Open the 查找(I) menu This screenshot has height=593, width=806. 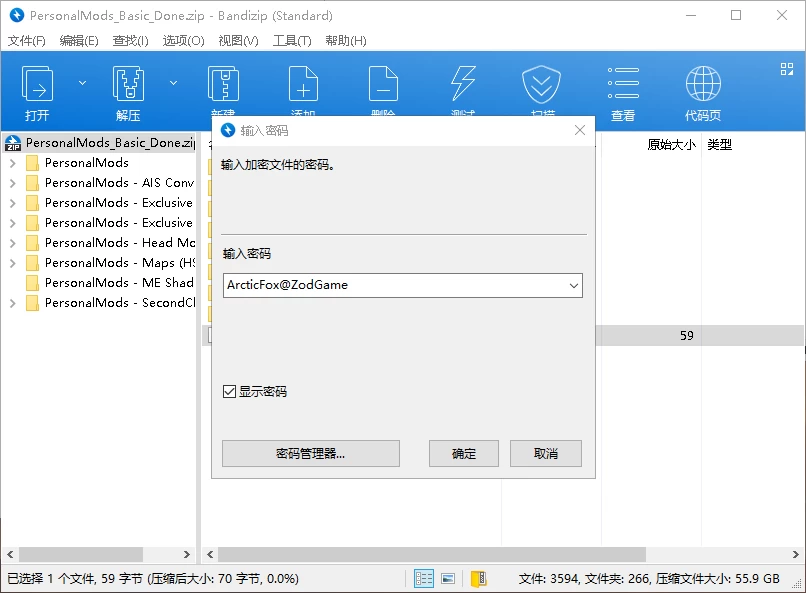[x=131, y=41]
